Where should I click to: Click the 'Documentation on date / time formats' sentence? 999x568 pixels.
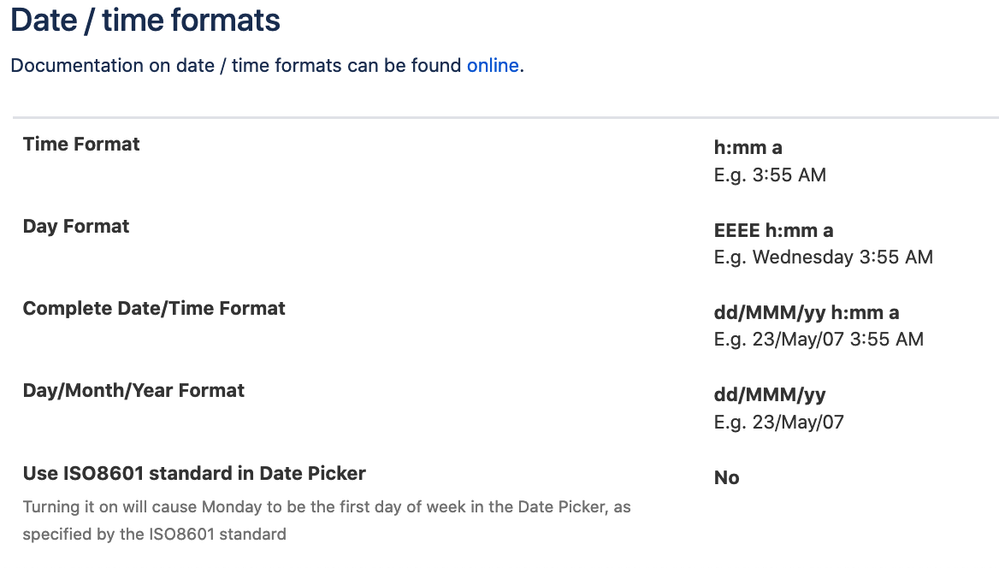pos(236,66)
